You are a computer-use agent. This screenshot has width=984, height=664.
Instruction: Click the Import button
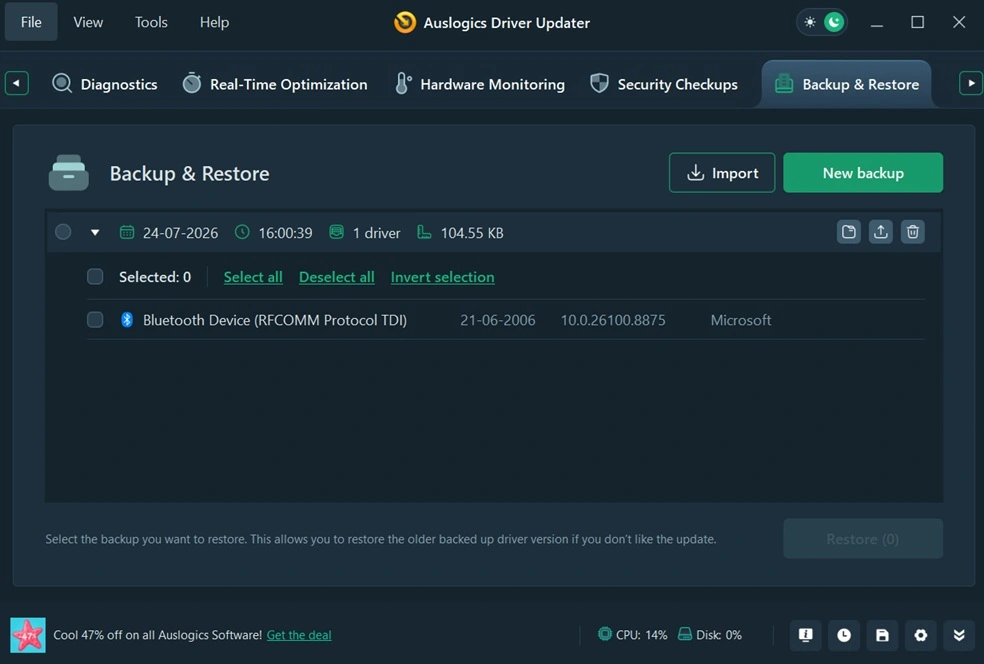[722, 173]
